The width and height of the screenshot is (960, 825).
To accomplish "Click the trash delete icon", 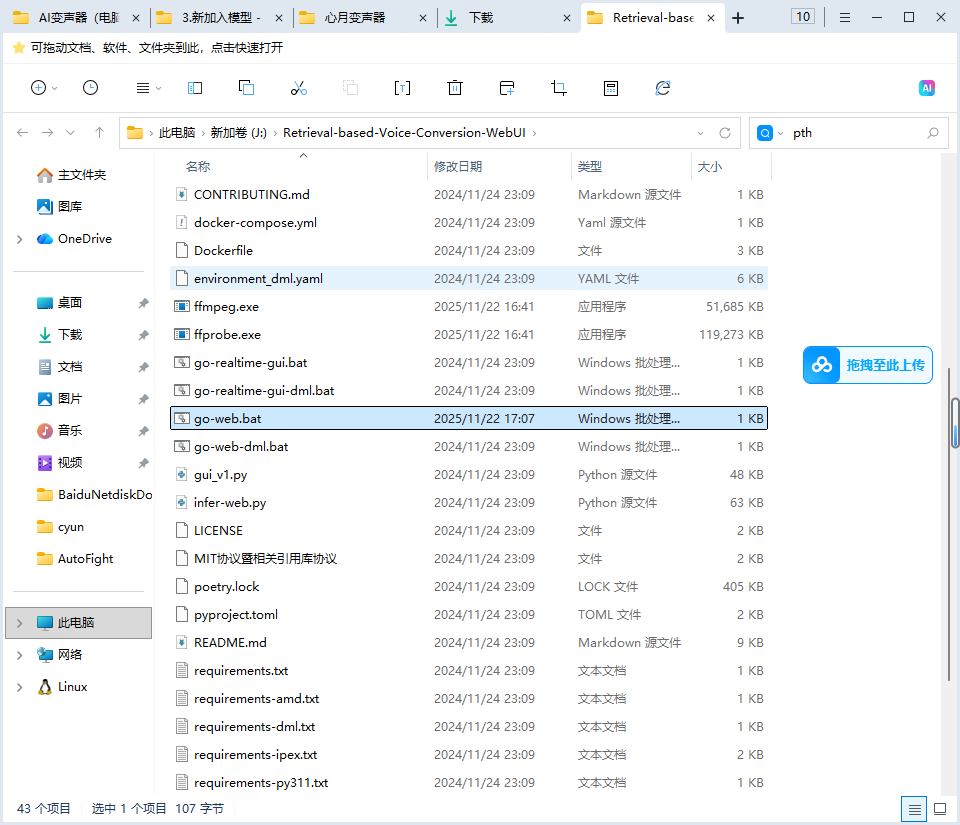I will coord(455,88).
